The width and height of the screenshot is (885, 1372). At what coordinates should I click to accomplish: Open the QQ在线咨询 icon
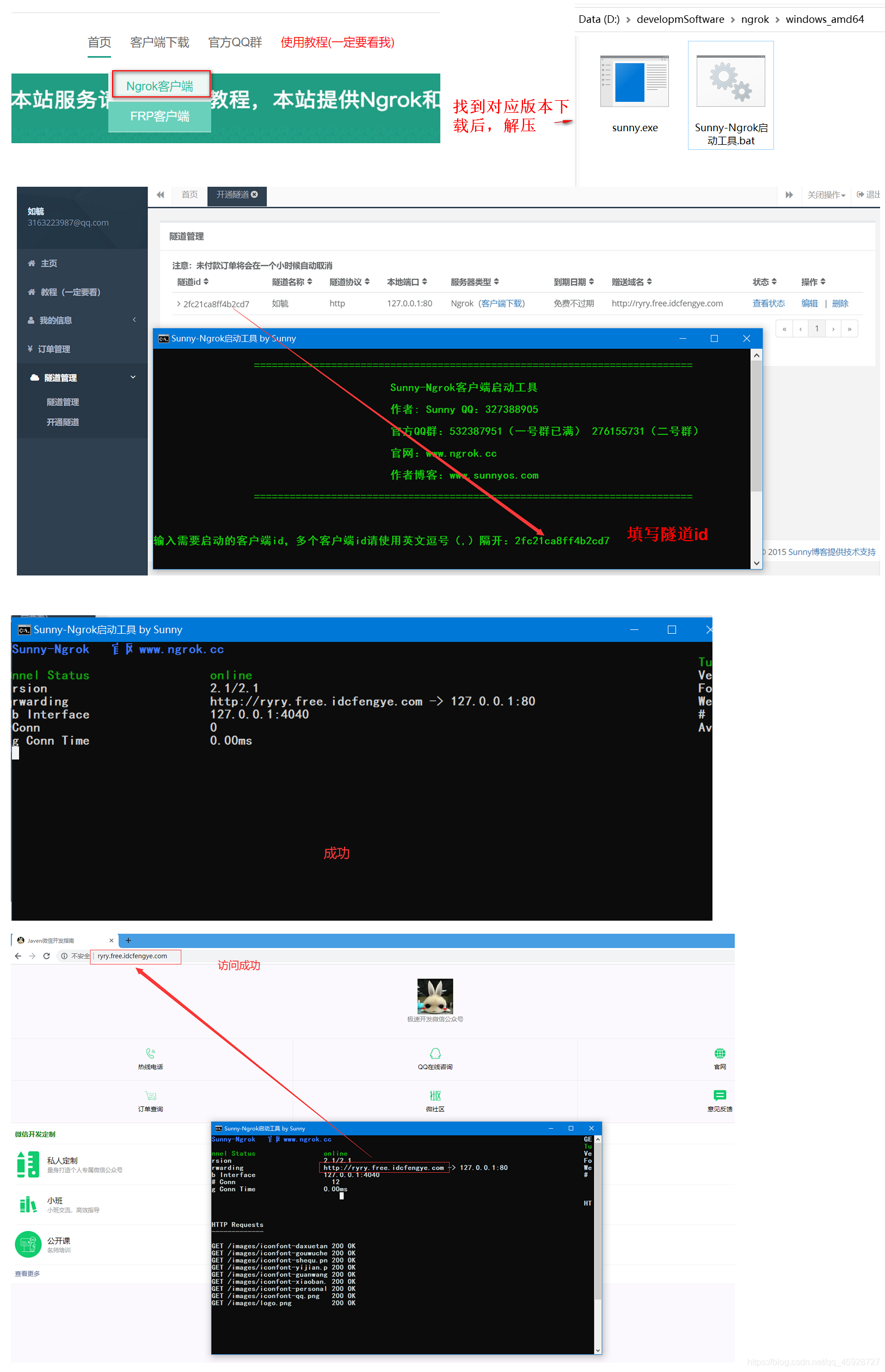point(435,1053)
